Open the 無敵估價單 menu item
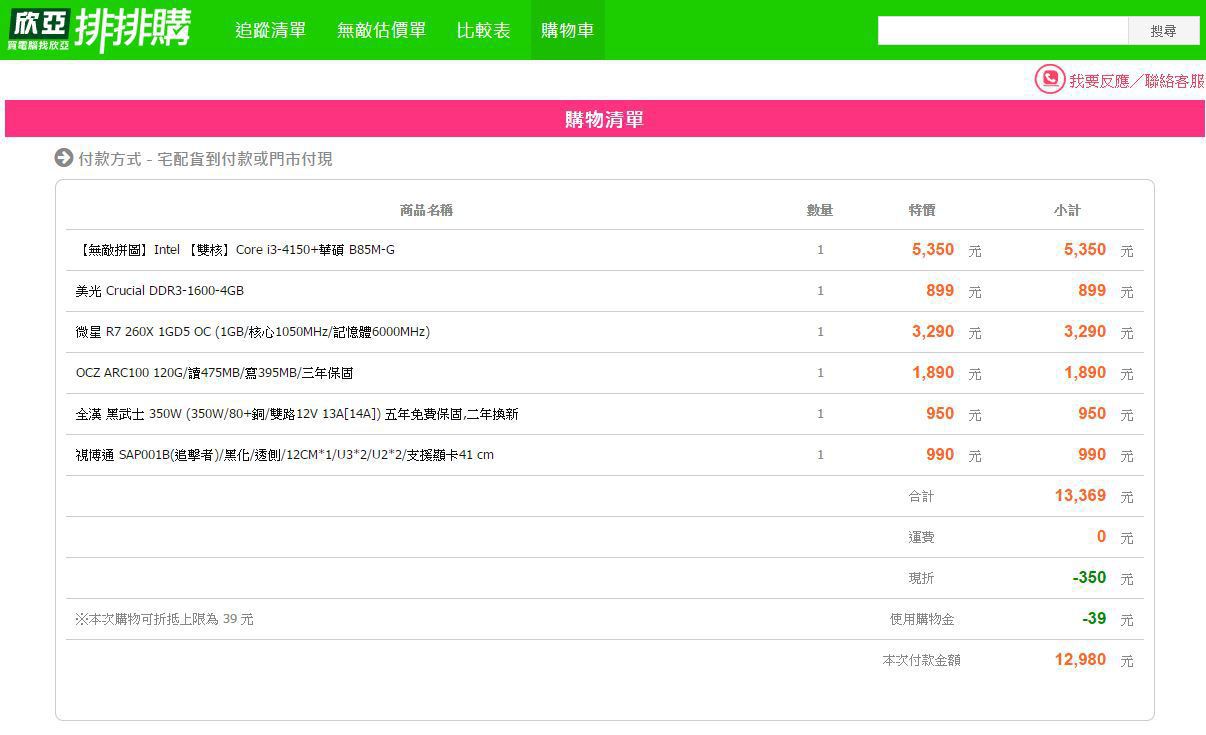Screen dimensions: 1206x735 point(382,30)
